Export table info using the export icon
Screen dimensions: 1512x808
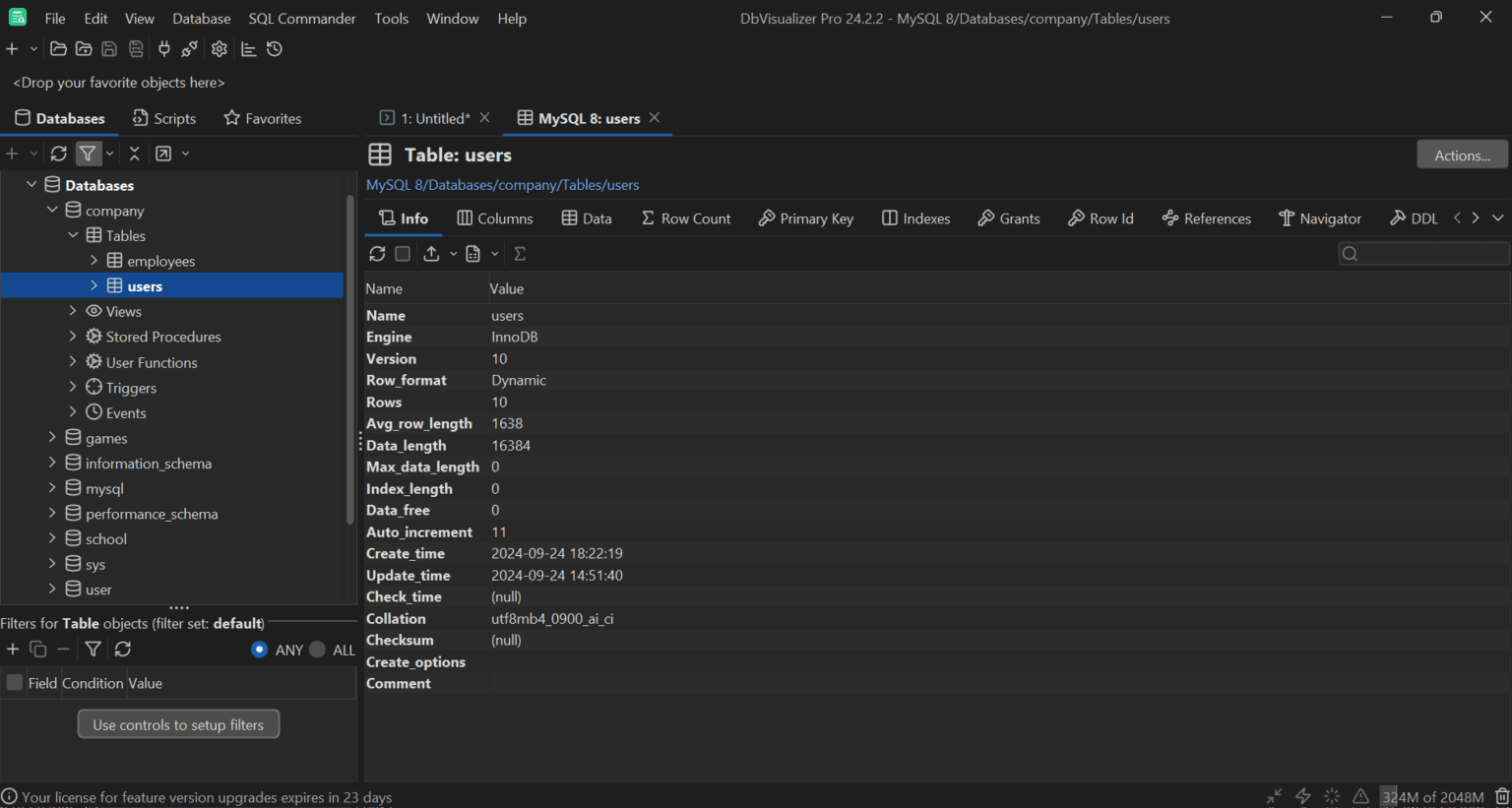(431, 253)
